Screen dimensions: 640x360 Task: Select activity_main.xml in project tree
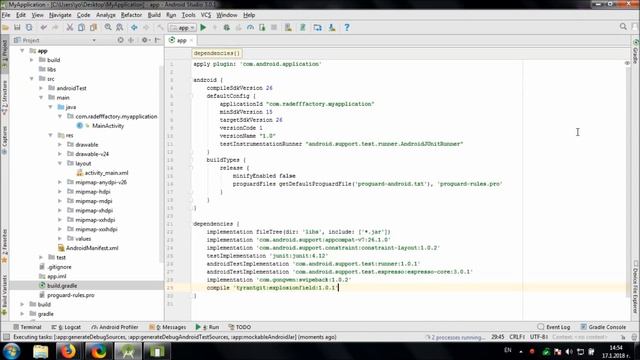point(106,173)
